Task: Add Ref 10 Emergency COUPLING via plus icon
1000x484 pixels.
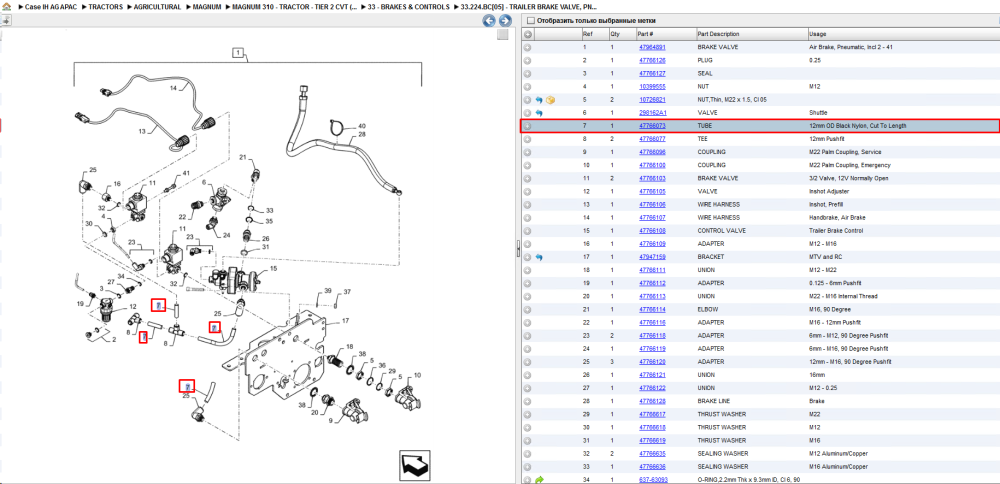Action: [527, 165]
